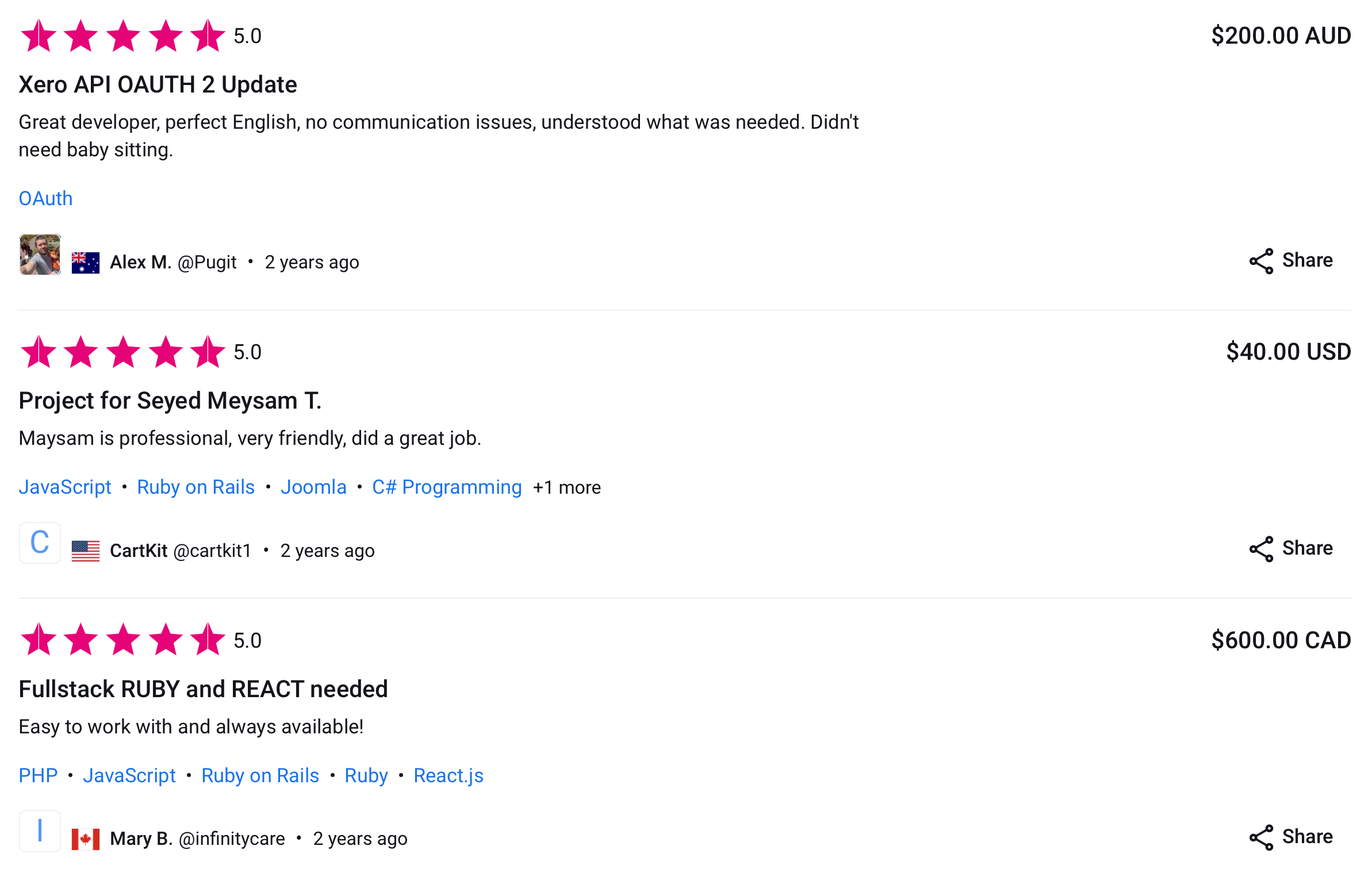Click the share icon on Alex M.'s review
This screenshot has width=1372, height=869.
pyautogui.click(x=1260, y=262)
